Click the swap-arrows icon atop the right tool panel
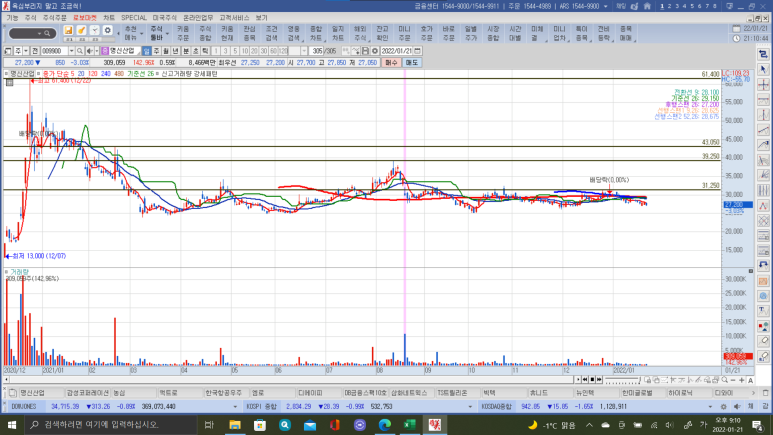Image resolution: width=773 pixels, height=435 pixels. tap(763, 54)
